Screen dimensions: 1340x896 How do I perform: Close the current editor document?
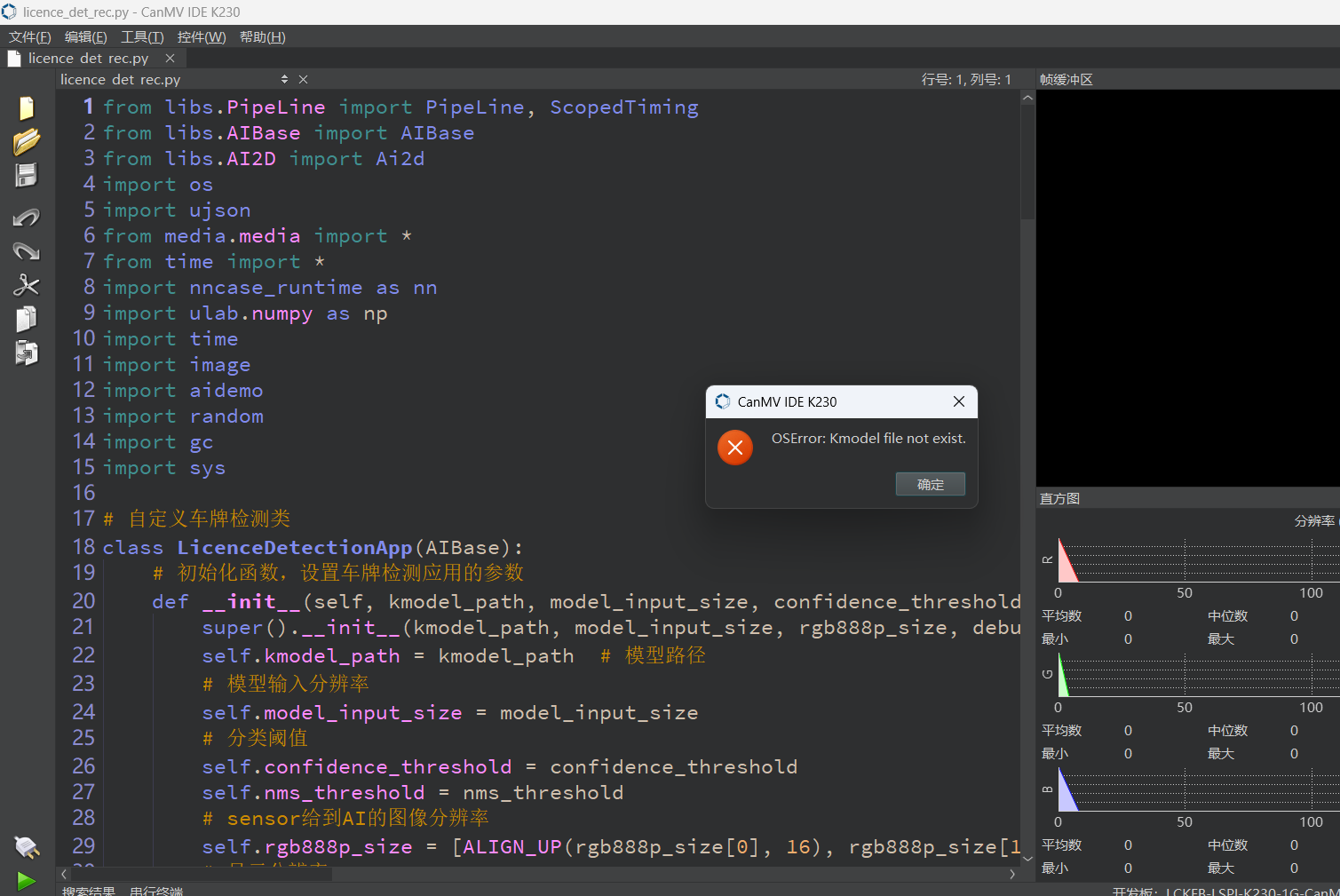coord(303,79)
